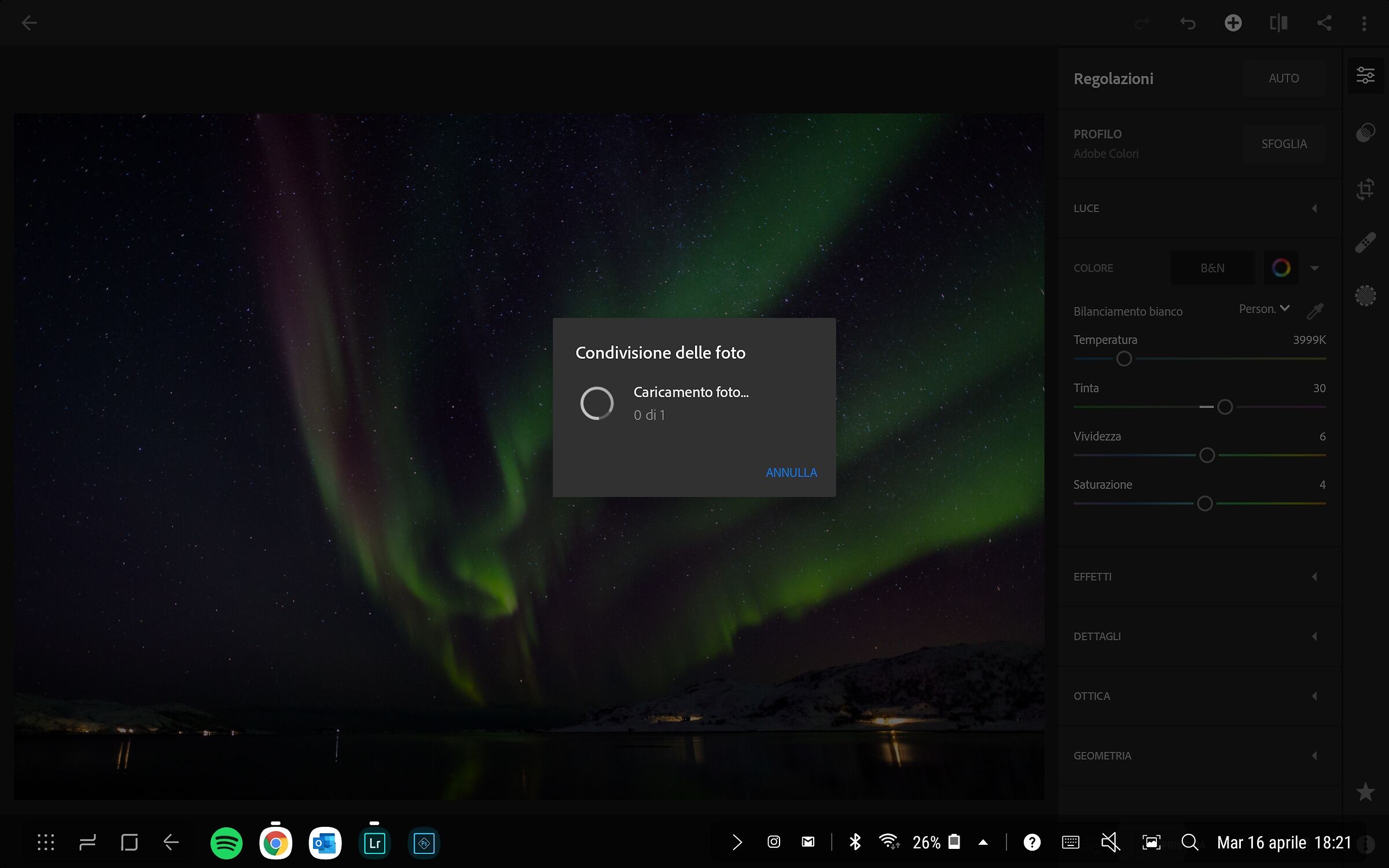Toggle B&N black and white mode
1389x868 pixels.
click(x=1212, y=268)
